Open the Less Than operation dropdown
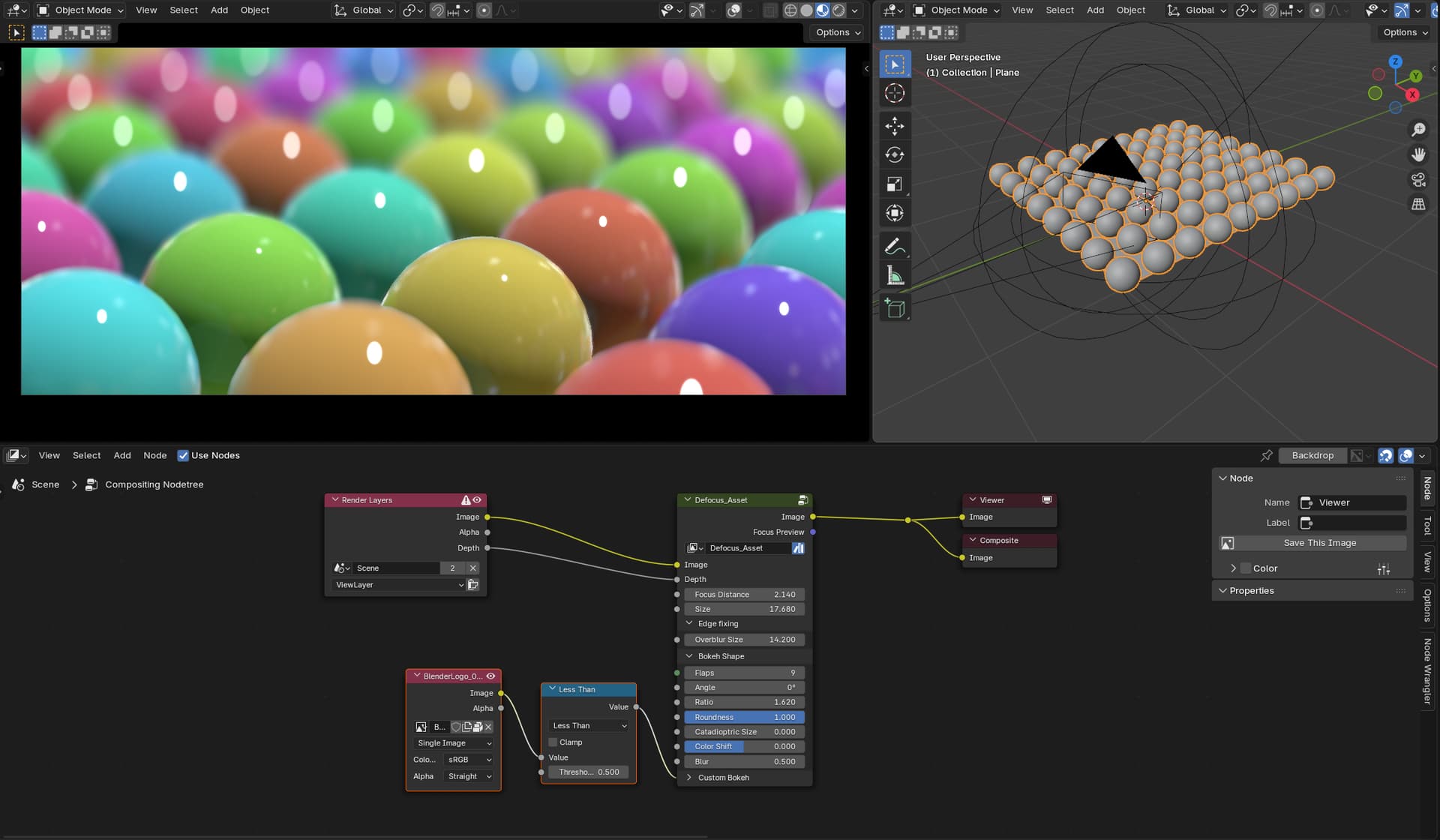The image size is (1440, 840). pyautogui.click(x=589, y=726)
